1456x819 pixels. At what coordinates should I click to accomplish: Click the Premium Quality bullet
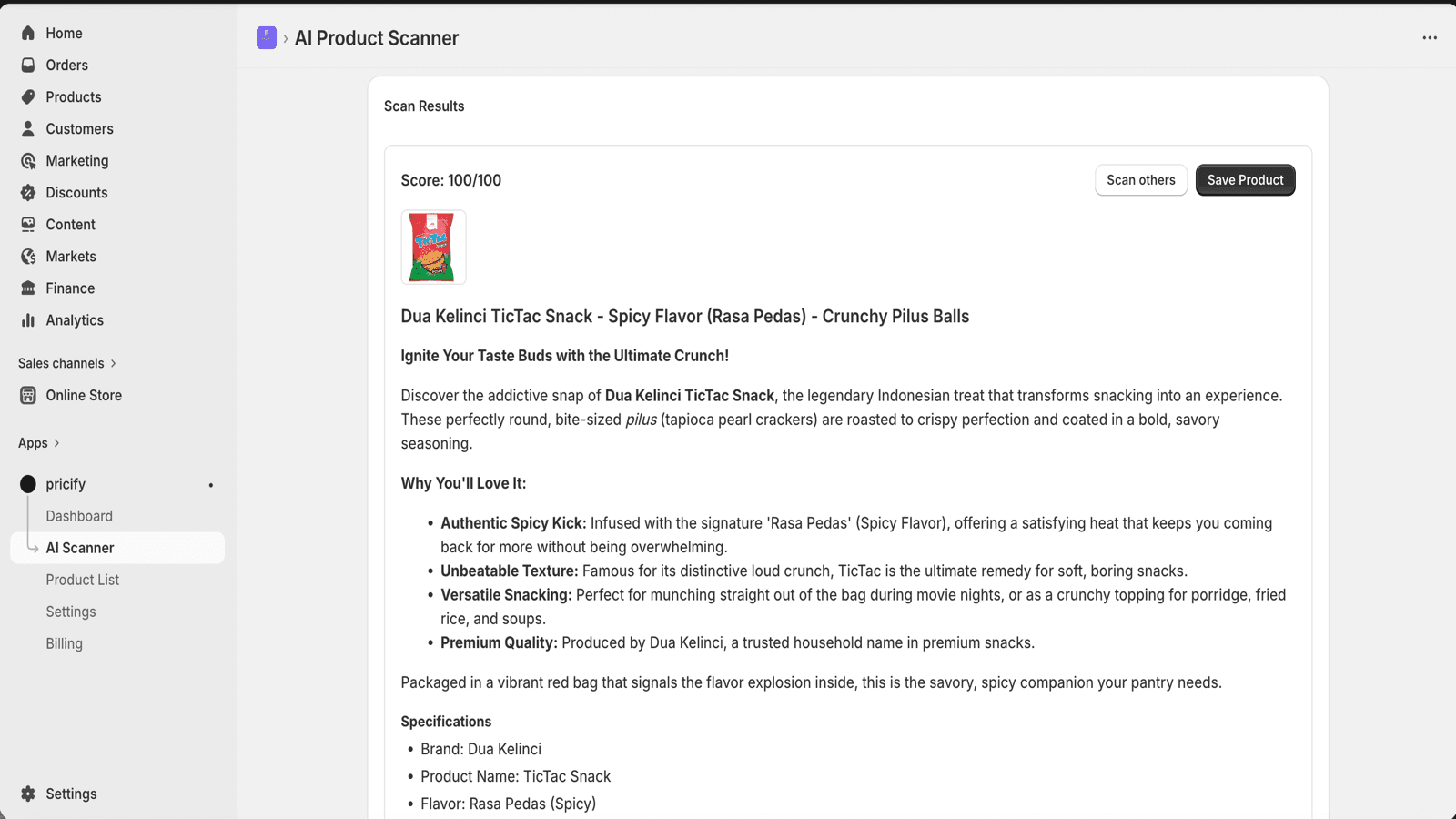tap(738, 643)
